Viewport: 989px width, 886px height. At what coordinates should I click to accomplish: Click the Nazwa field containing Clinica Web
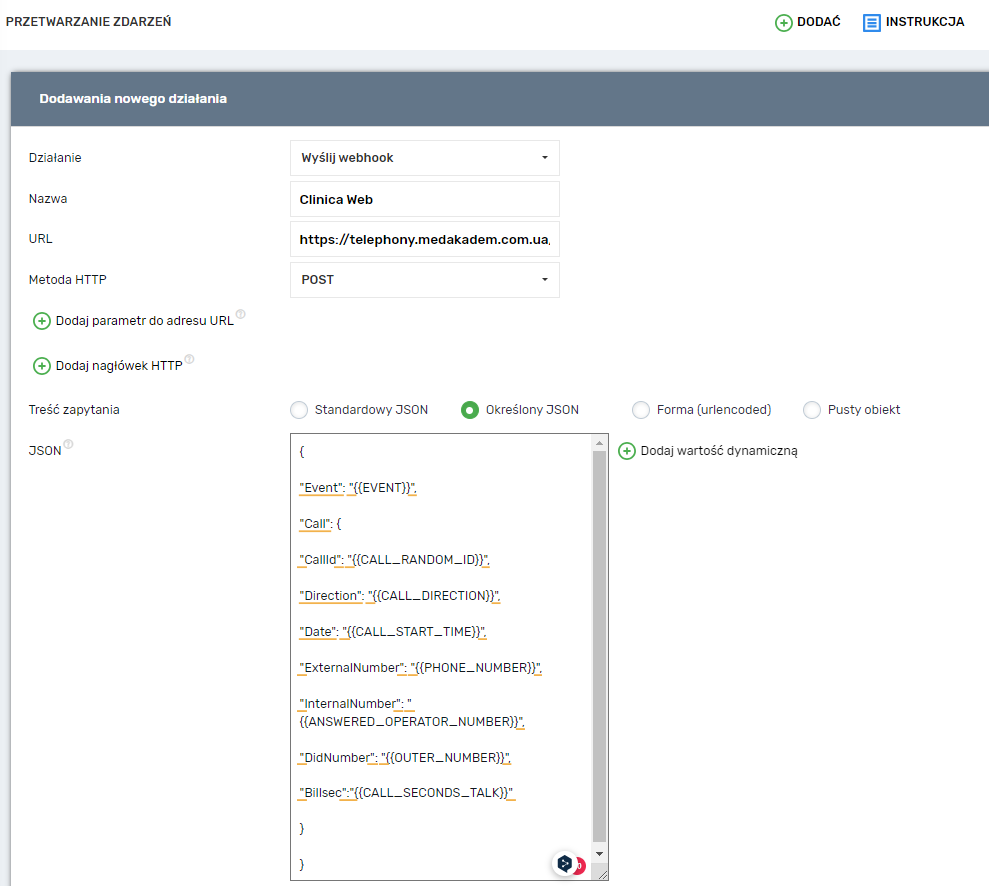pos(424,199)
